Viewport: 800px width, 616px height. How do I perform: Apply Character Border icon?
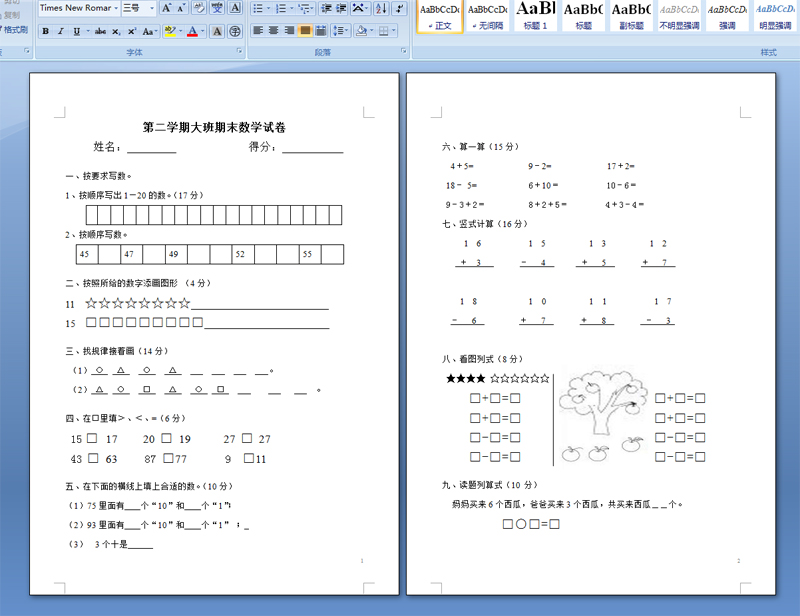pos(235,8)
